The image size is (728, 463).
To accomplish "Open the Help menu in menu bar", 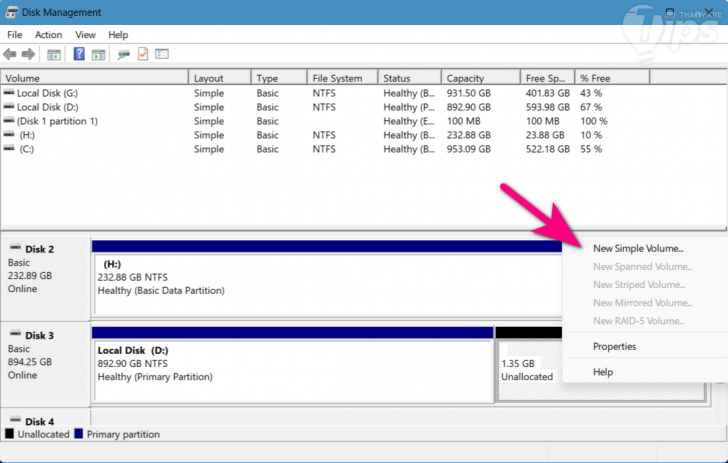I will coord(118,35).
